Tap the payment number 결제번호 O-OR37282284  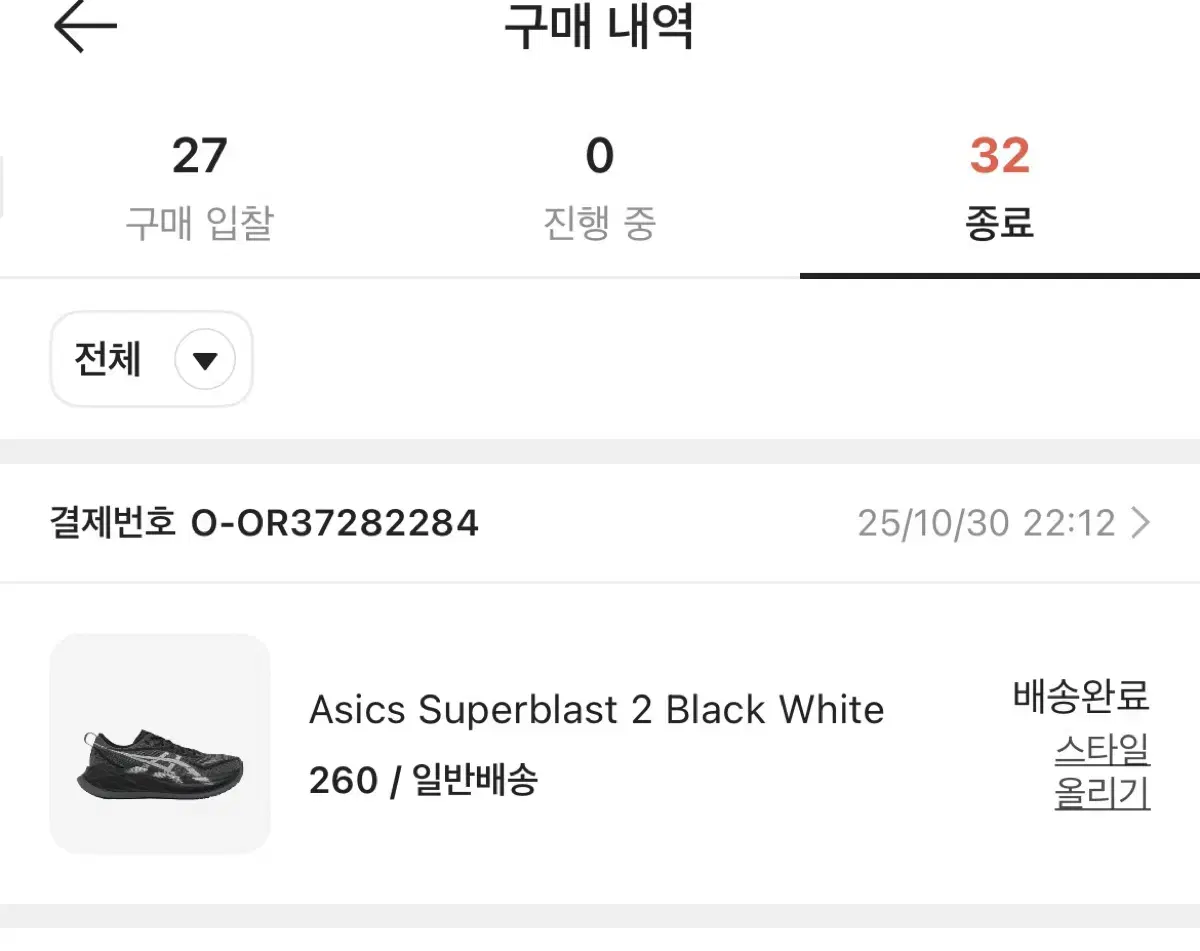(x=263, y=522)
